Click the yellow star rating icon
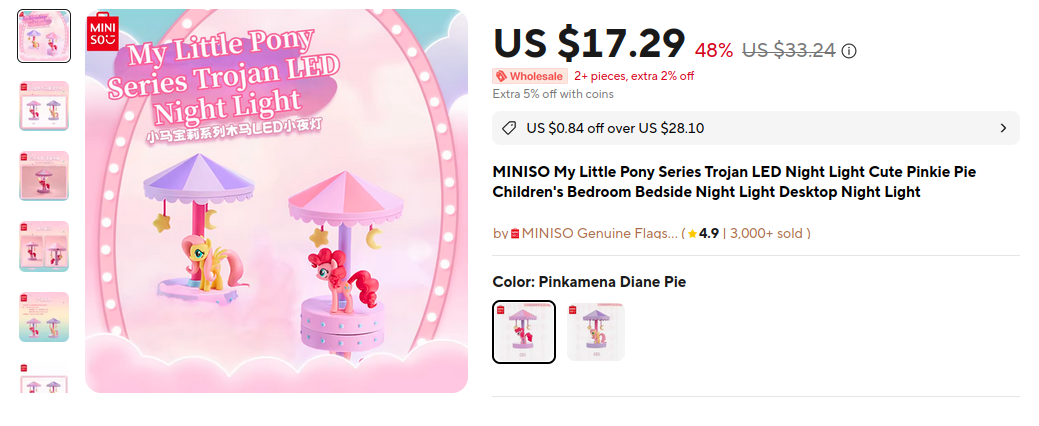This screenshot has width=1039, height=426. coord(692,234)
